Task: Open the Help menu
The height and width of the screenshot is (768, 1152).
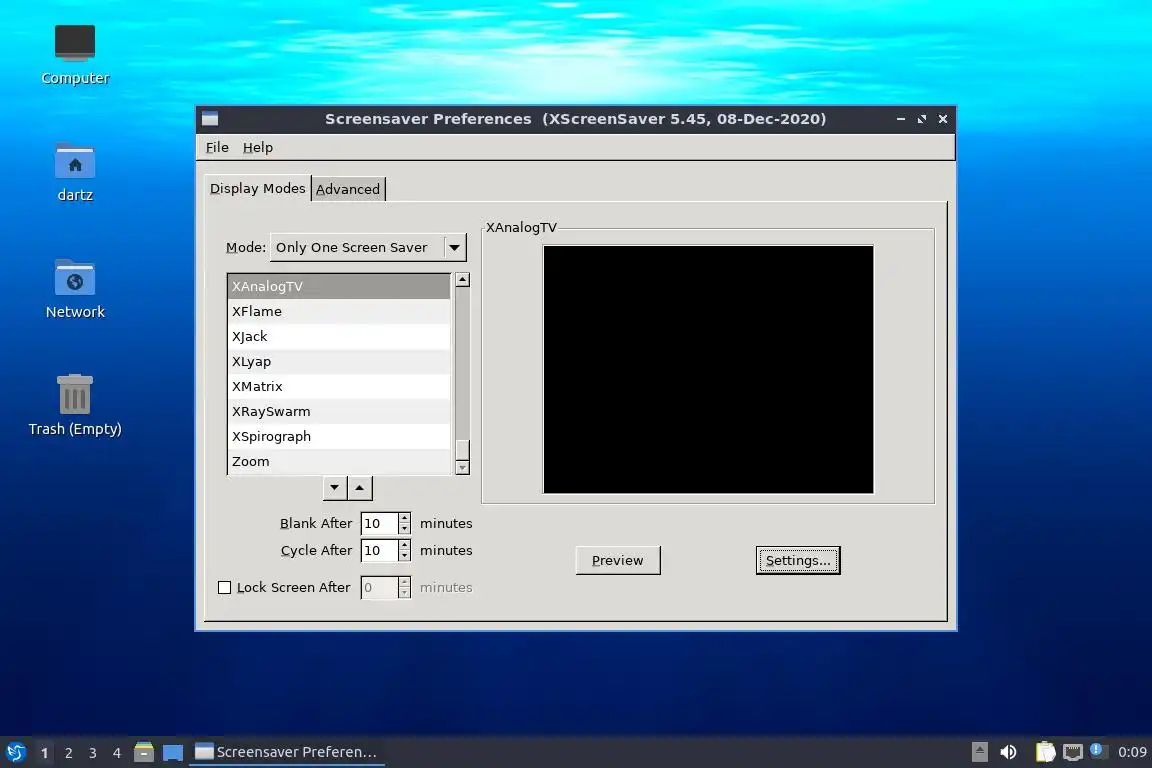Action: [258, 147]
